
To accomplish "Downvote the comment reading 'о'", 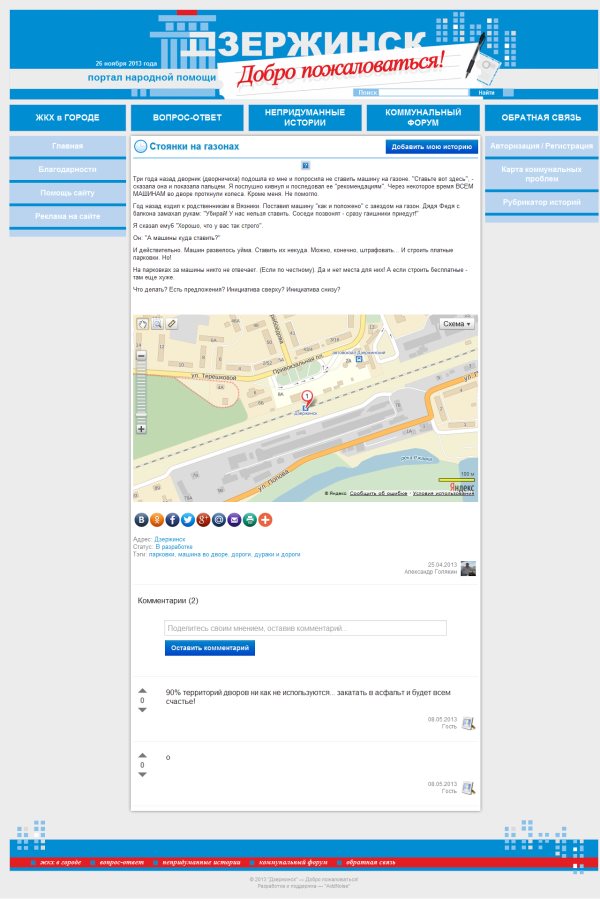I will (142, 775).
